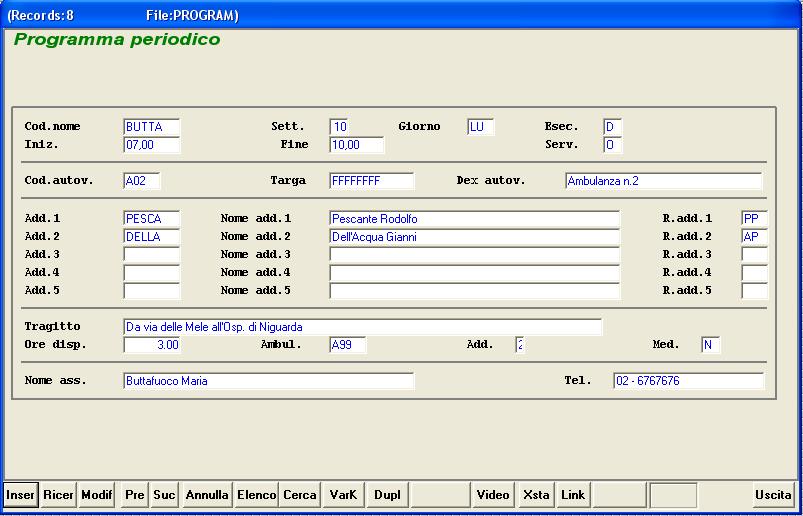
Task: Select the R.add.1 field showing PP
Action: click(x=754, y=219)
